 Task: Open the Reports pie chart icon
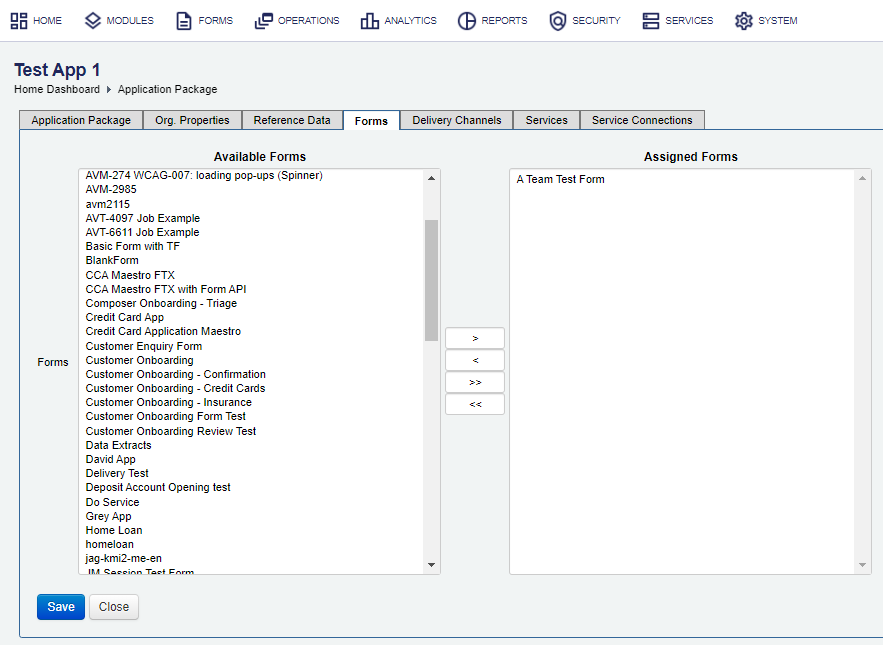467,21
